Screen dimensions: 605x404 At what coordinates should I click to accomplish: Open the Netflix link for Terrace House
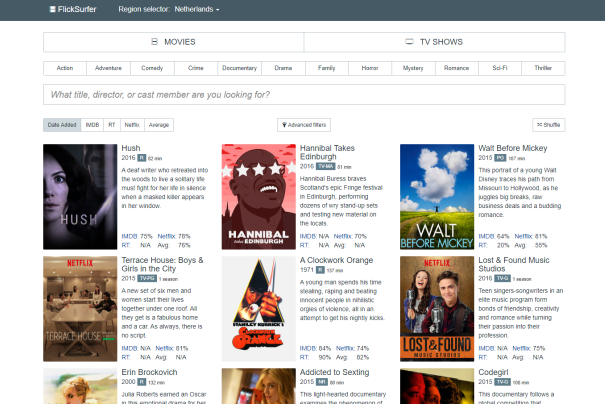(164, 348)
